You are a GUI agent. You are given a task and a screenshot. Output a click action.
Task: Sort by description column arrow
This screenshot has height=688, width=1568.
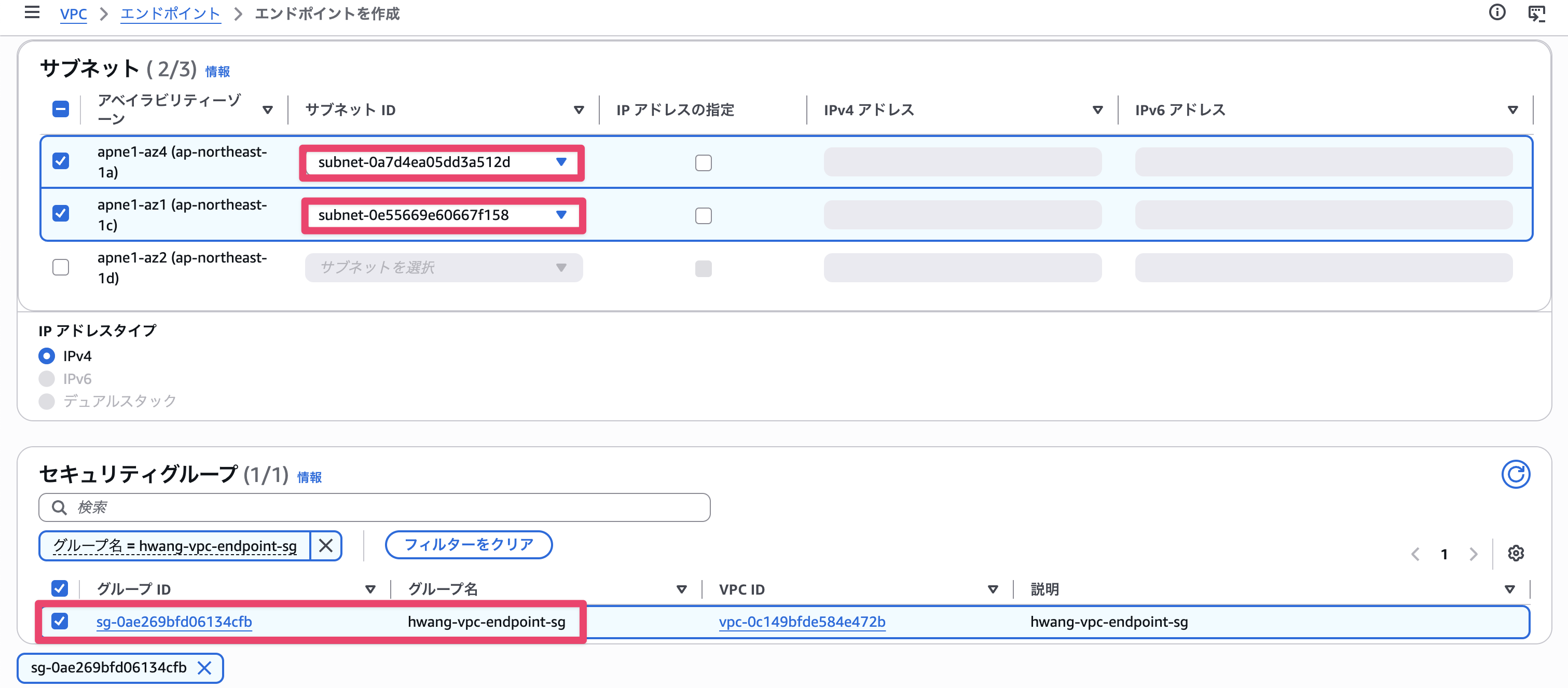[x=1509, y=589]
